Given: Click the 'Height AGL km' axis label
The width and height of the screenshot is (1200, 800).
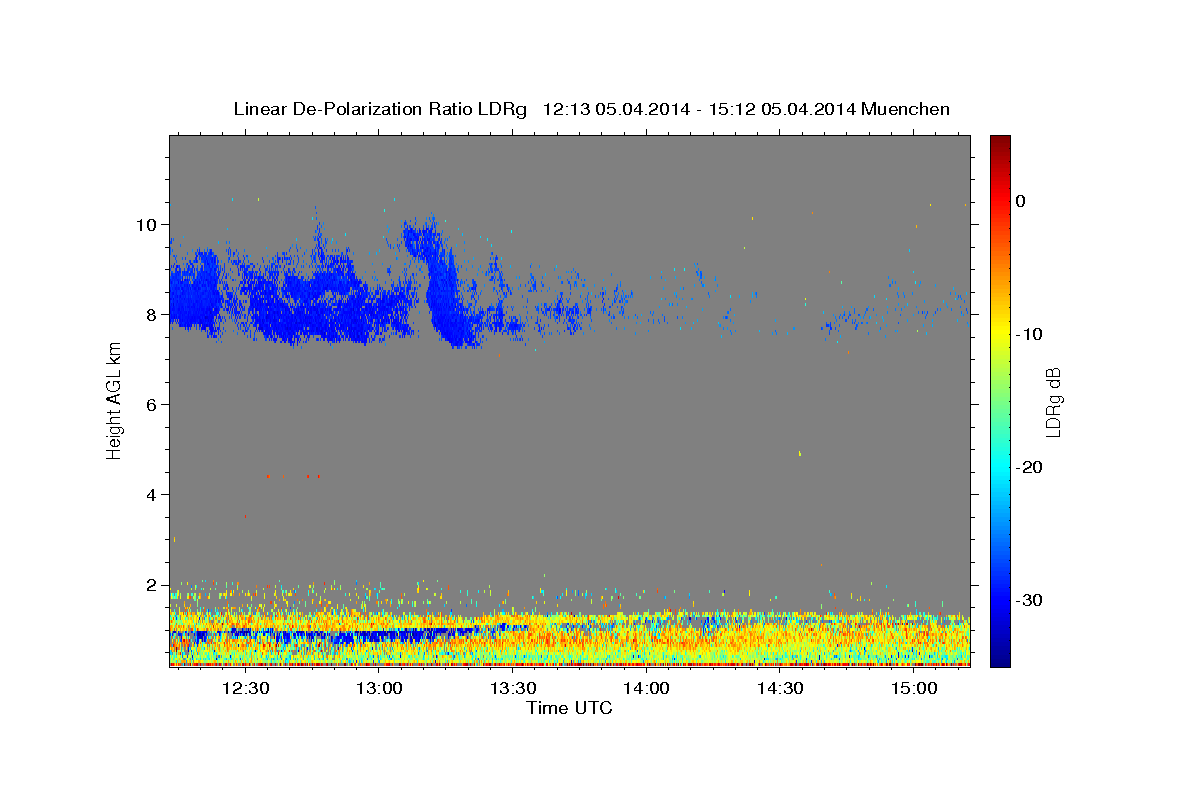Looking at the screenshot, I should pos(114,401).
